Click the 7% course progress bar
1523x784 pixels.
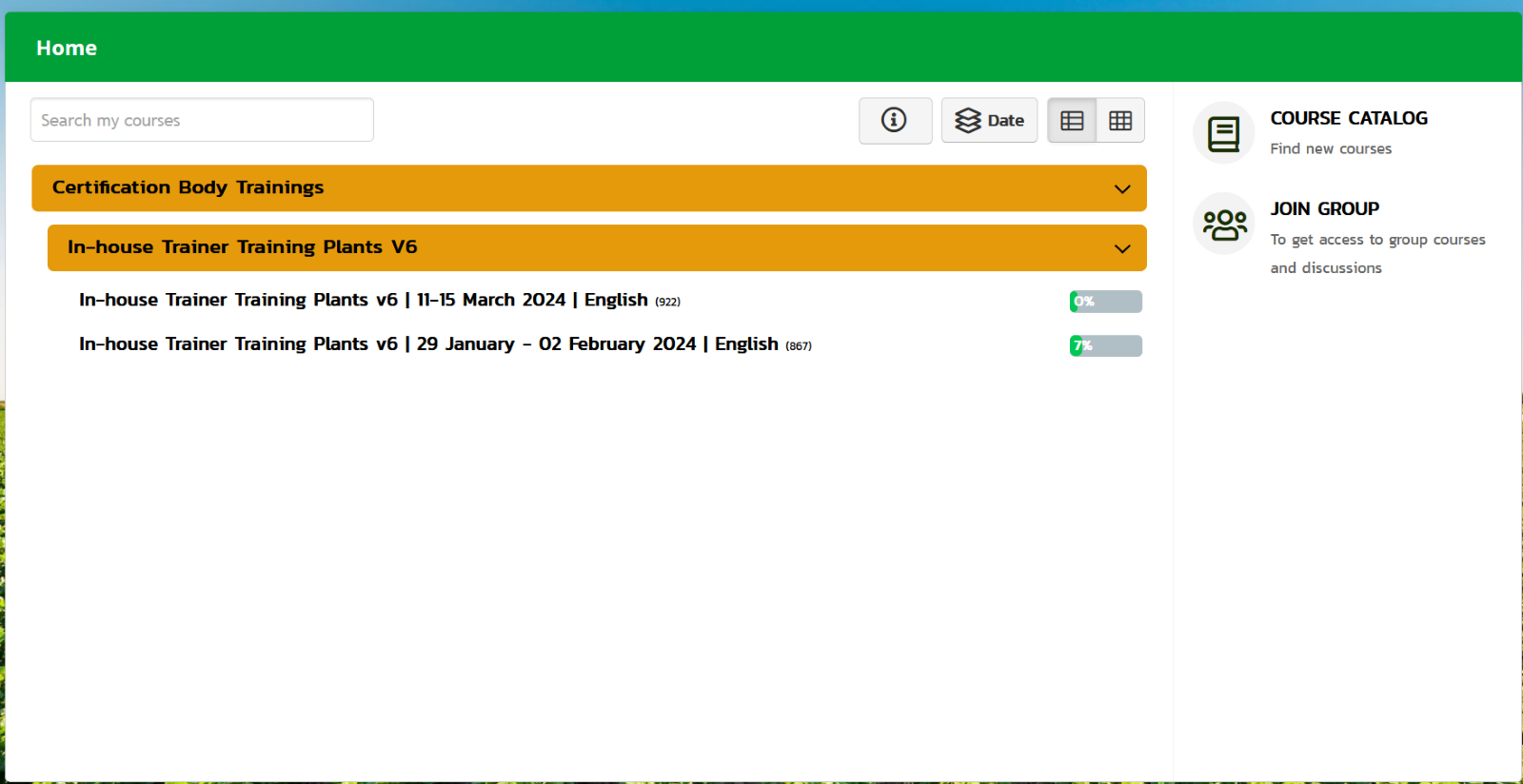[x=1105, y=345]
